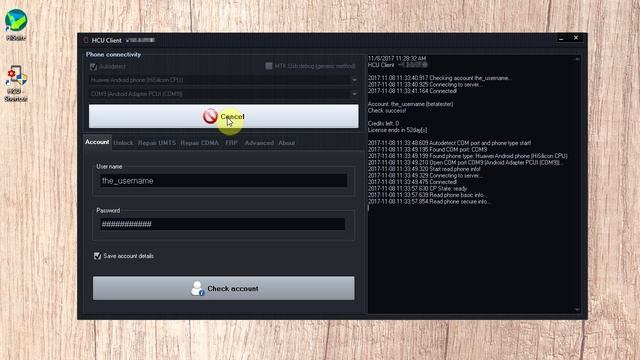
Task: Click the User name input field
Action: pyautogui.click(x=224, y=180)
